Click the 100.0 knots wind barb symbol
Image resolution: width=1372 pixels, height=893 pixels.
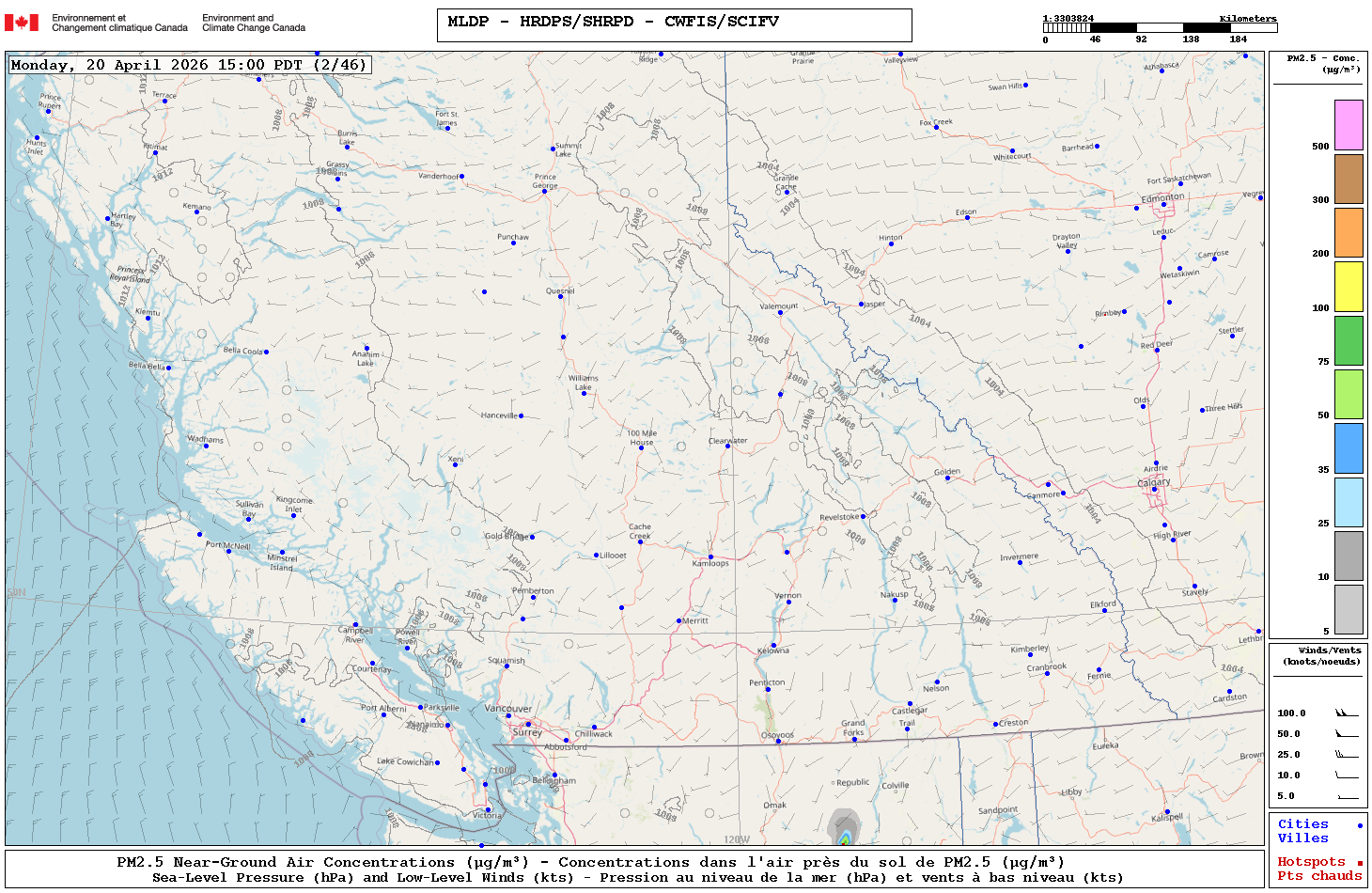[x=1347, y=713]
